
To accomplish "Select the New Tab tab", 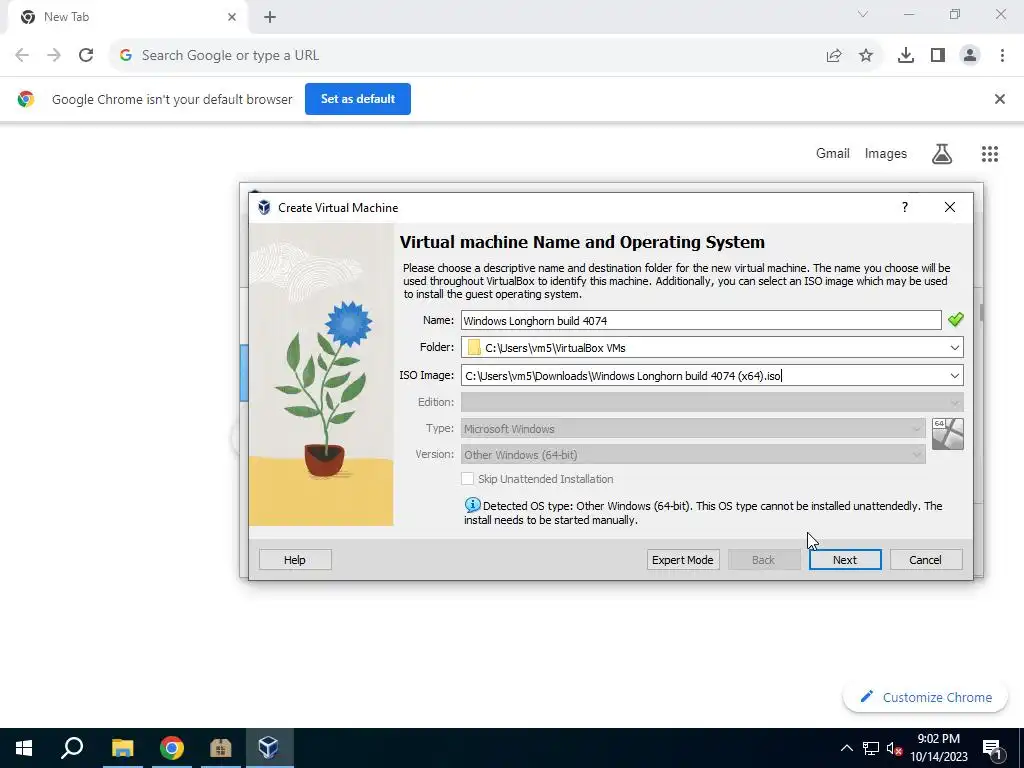I will [127, 17].
